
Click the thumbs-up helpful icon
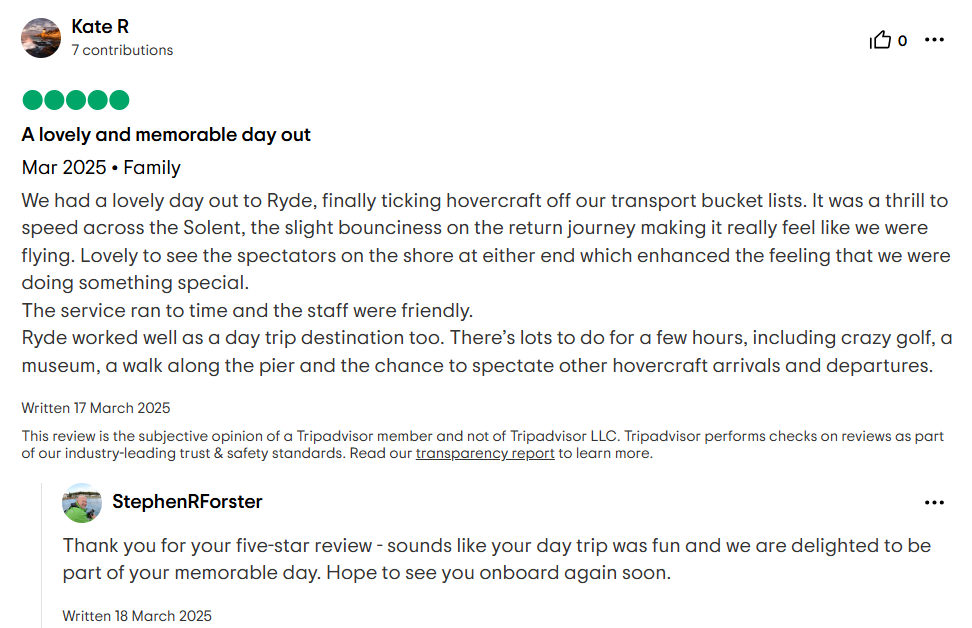click(880, 40)
